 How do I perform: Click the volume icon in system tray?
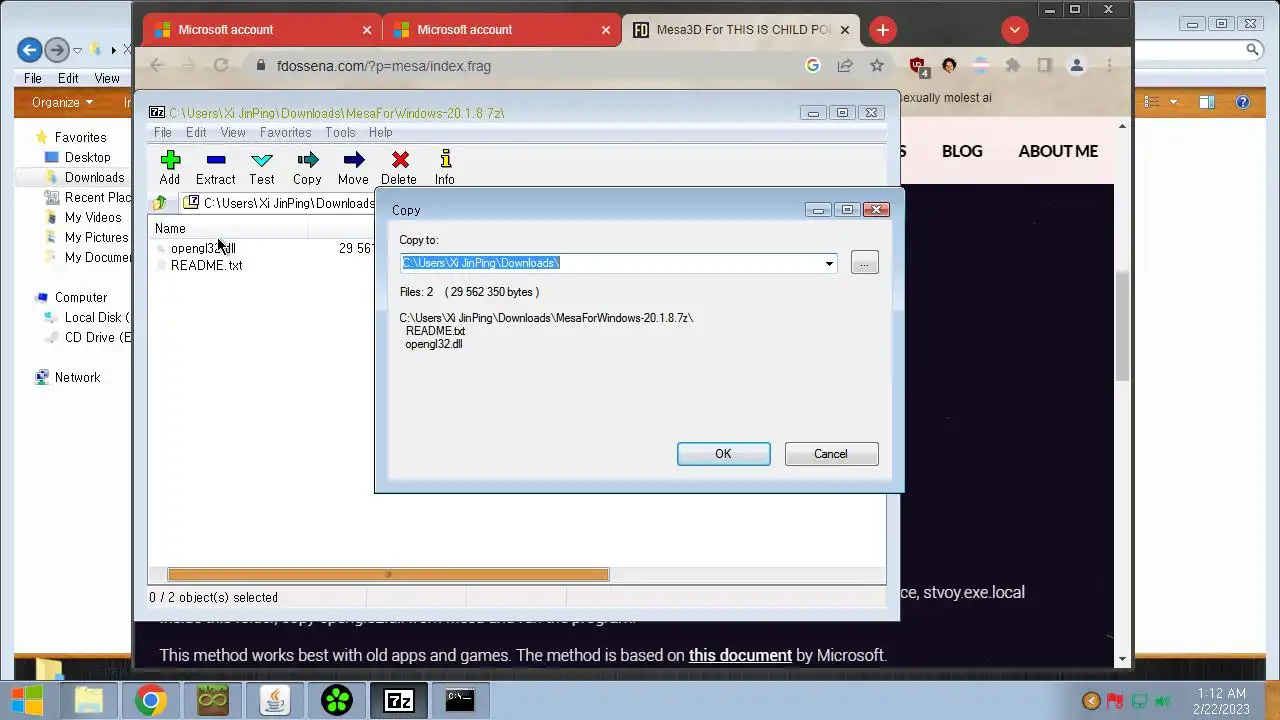[1162, 701]
